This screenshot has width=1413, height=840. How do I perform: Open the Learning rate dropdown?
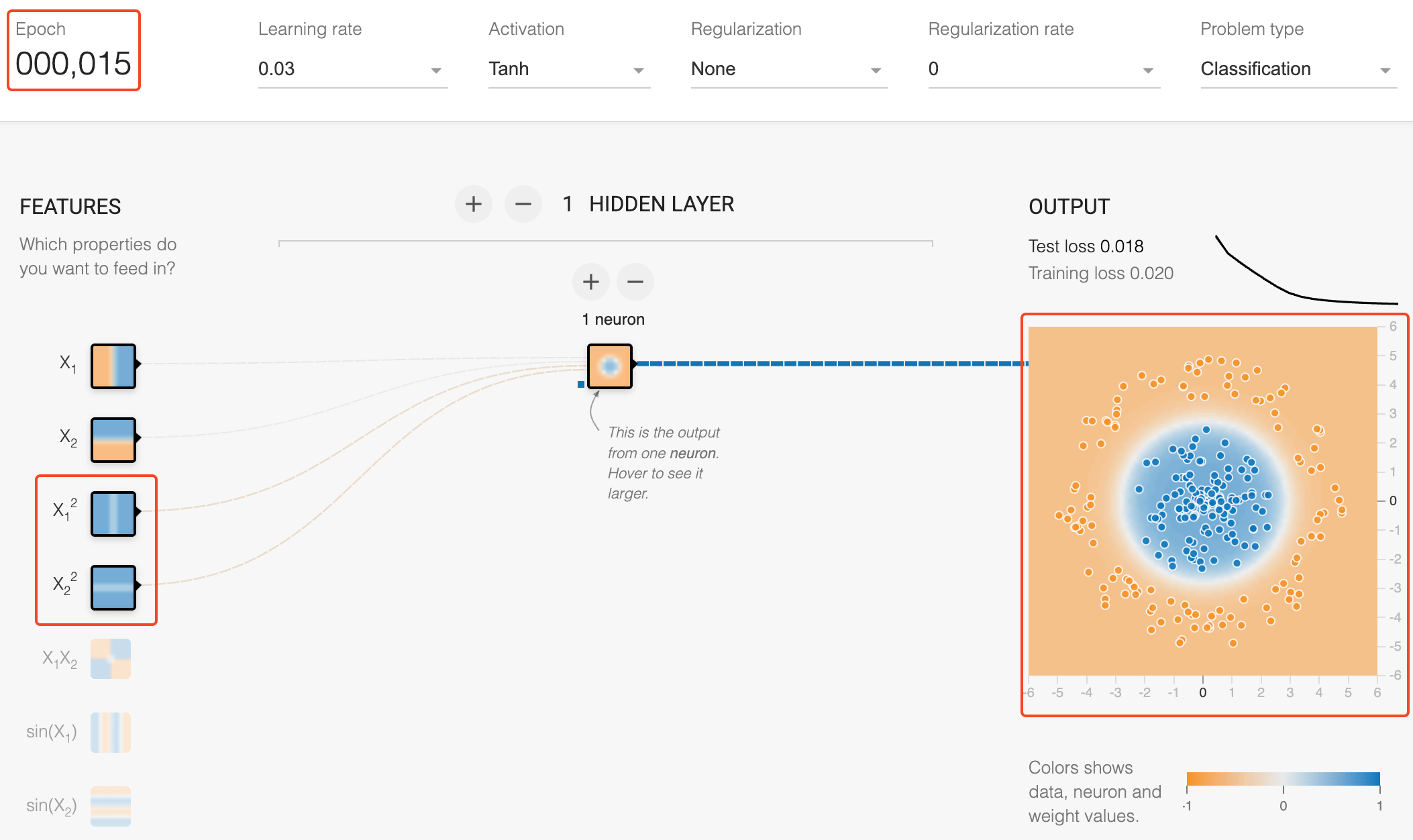pos(352,69)
